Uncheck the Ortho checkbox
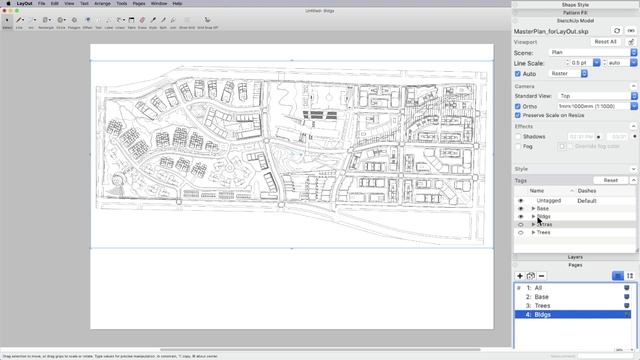640x360 pixels. (518, 106)
